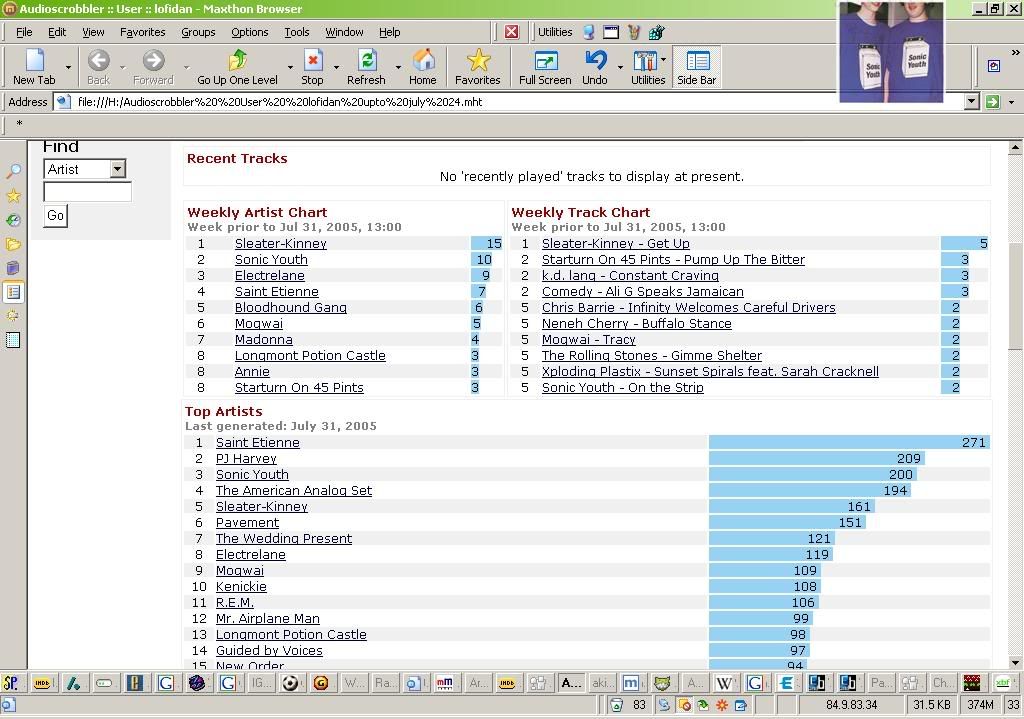Image resolution: width=1024 pixels, height=719 pixels.
Task: Click in the Find text input field
Action: (87, 192)
